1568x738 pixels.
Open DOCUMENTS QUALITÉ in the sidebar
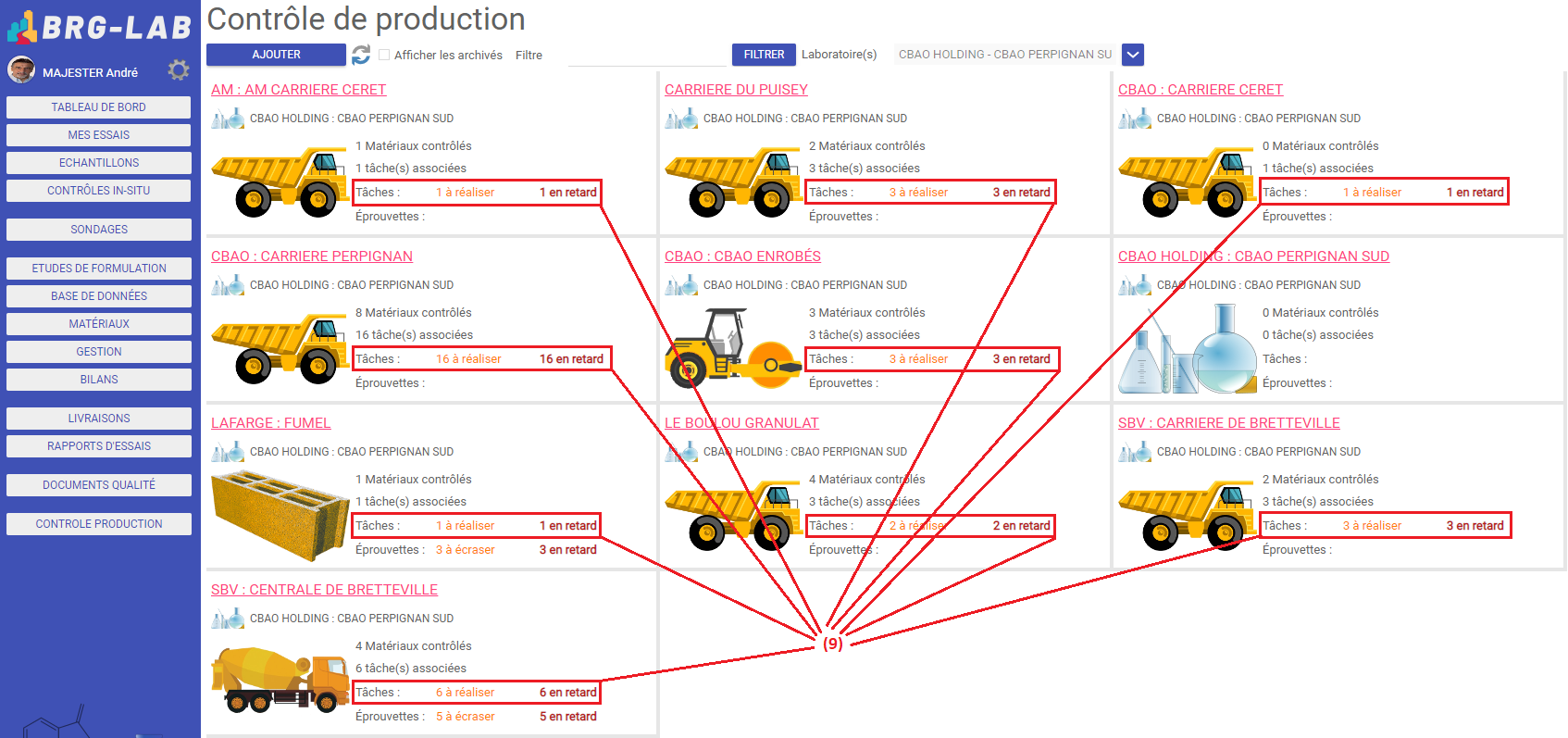(99, 485)
